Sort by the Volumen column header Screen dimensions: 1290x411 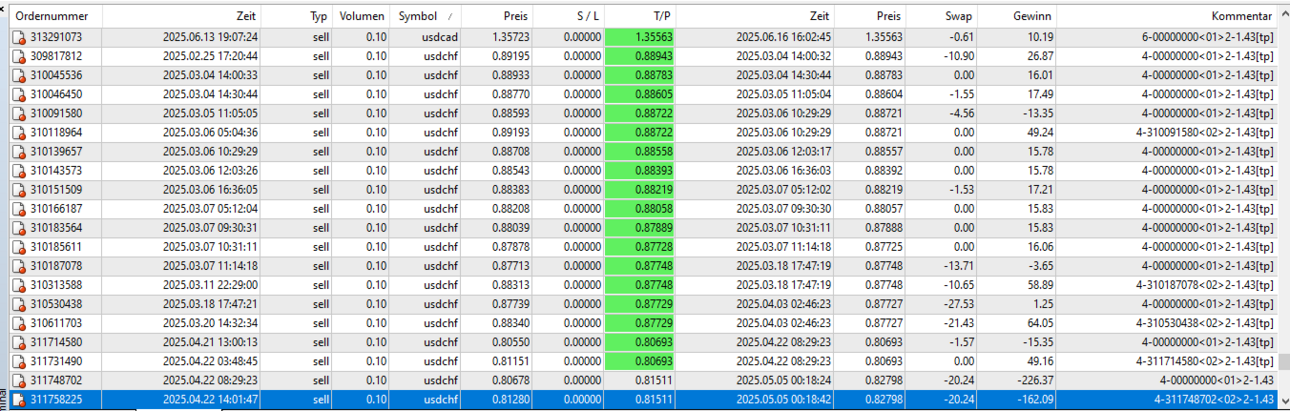(362, 17)
